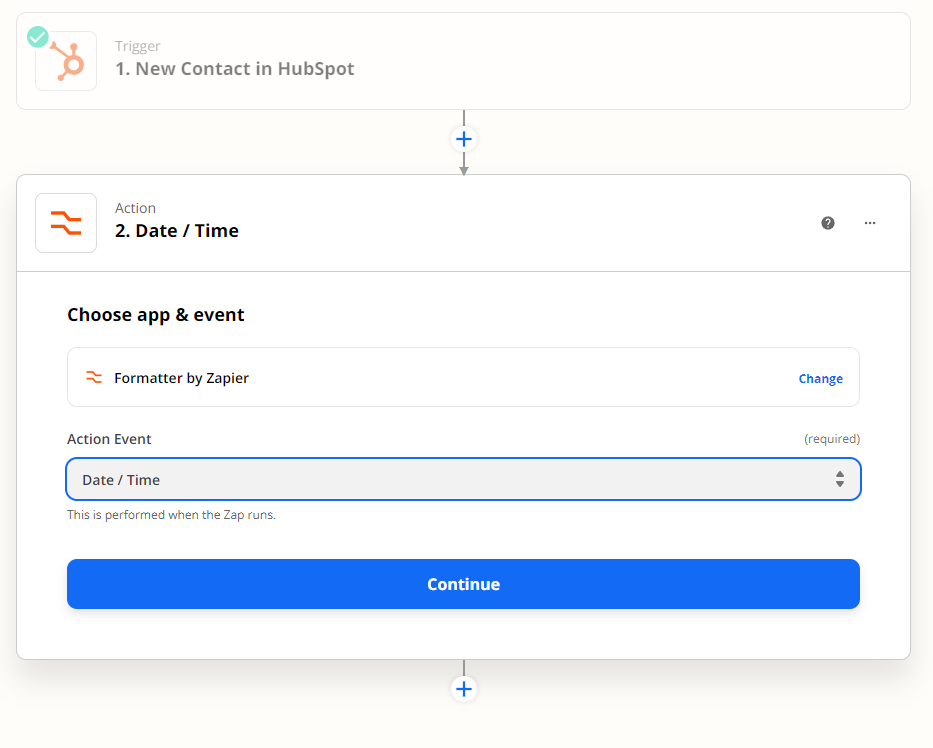Viewport: 933px width, 748px height.
Task: Collapse the 2. Date / Time action header
Action: pos(464,223)
